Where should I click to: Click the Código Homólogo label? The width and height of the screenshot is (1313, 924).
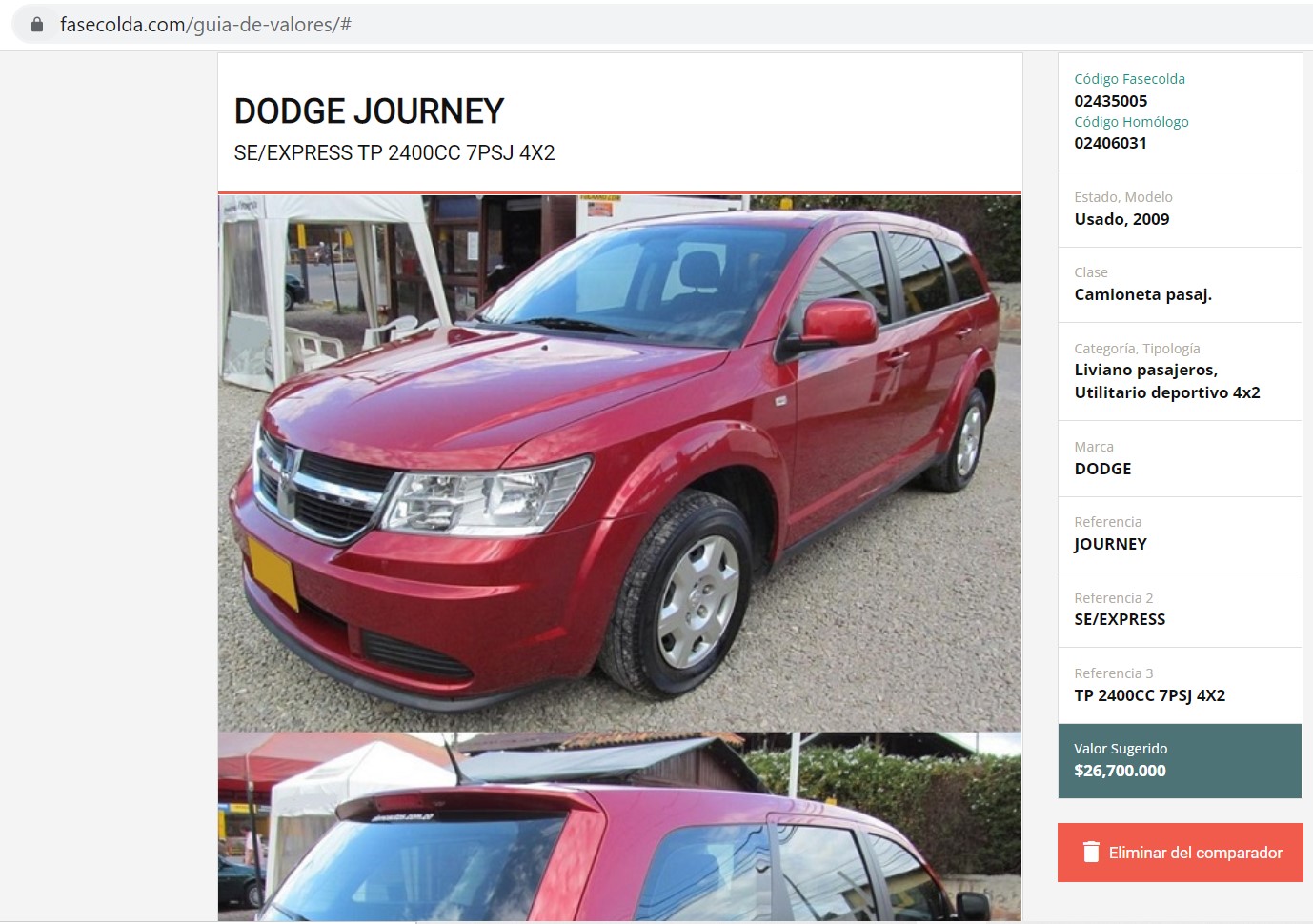(1131, 122)
